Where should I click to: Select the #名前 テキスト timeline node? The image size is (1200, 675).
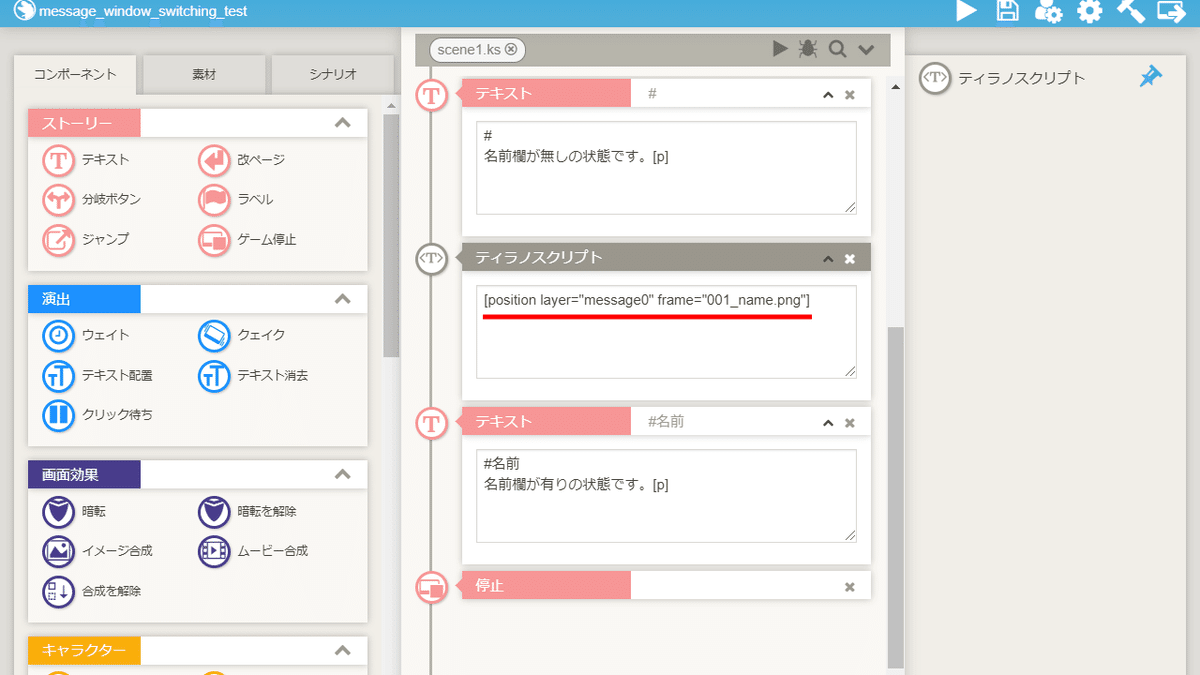click(431, 423)
